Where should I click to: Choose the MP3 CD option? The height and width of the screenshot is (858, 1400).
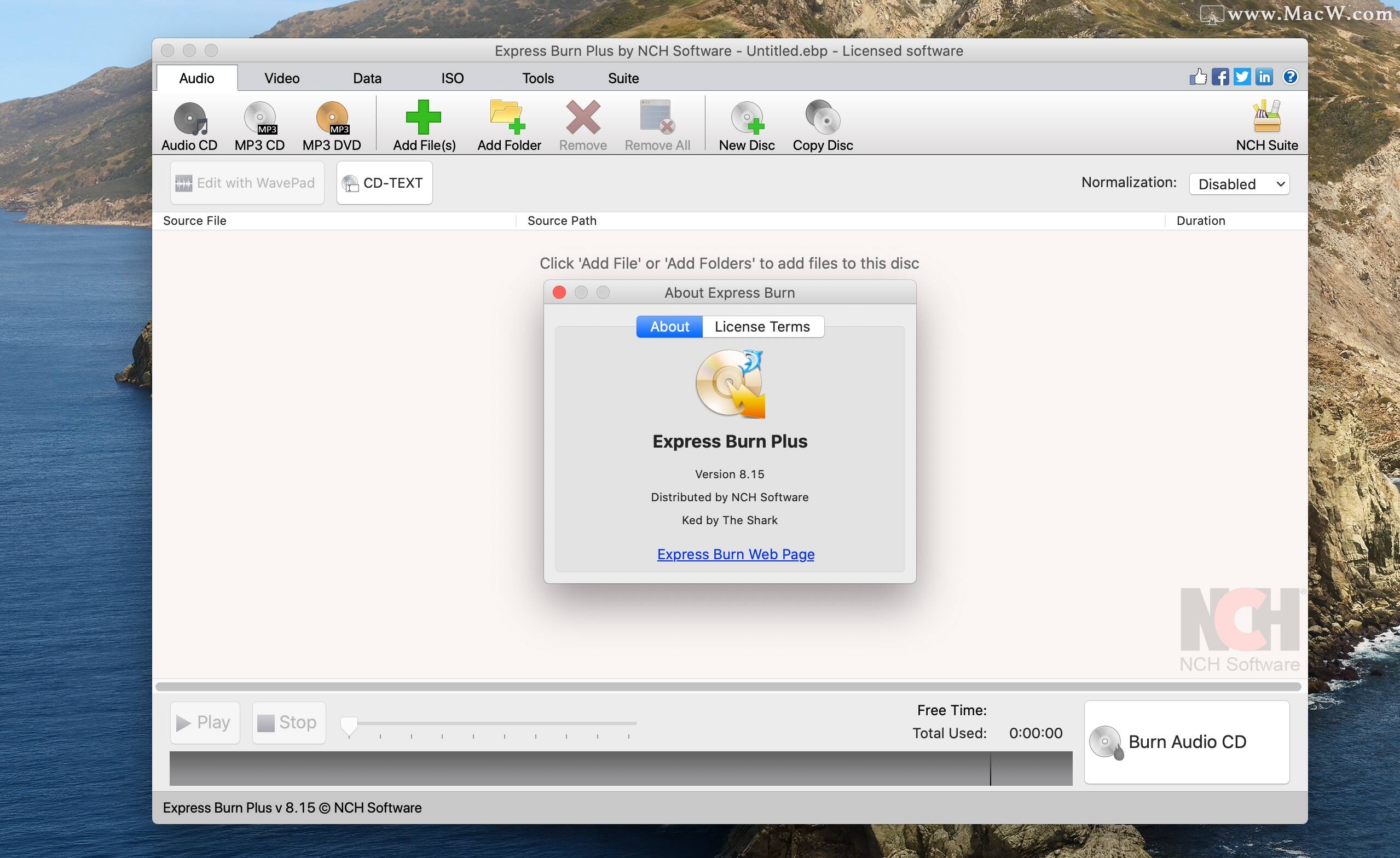pyautogui.click(x=259, y=126)
